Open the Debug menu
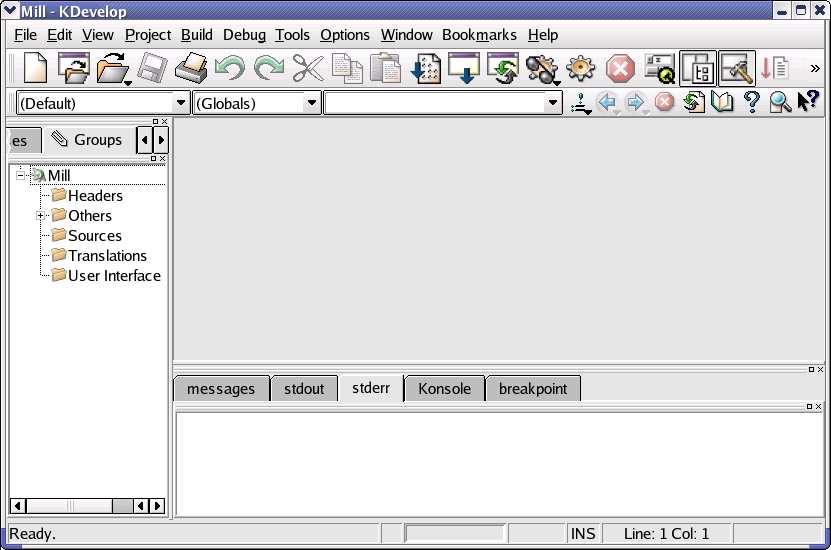 pos(244,35)
